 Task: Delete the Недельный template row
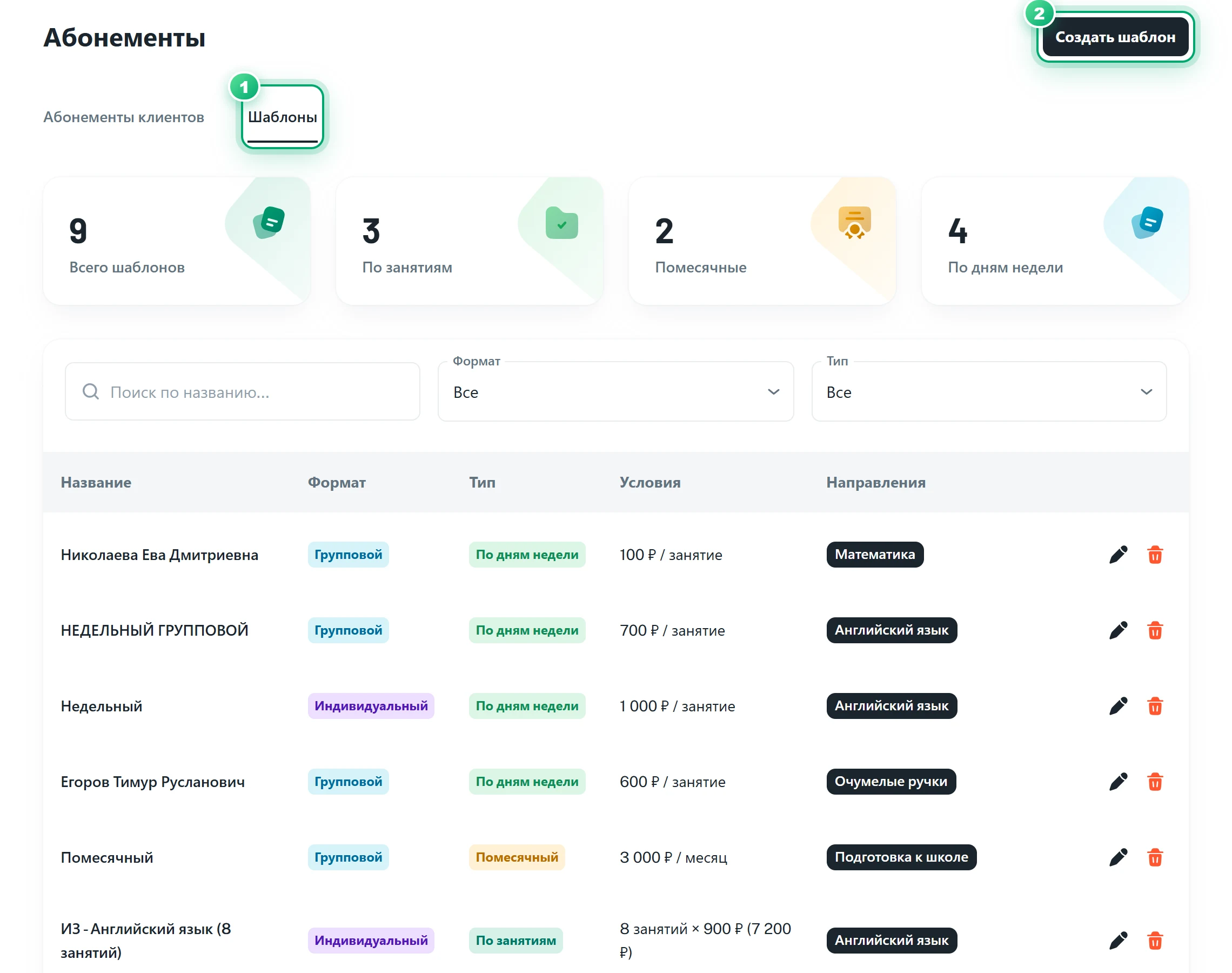pyautogui.click(x=1155, y=707)
